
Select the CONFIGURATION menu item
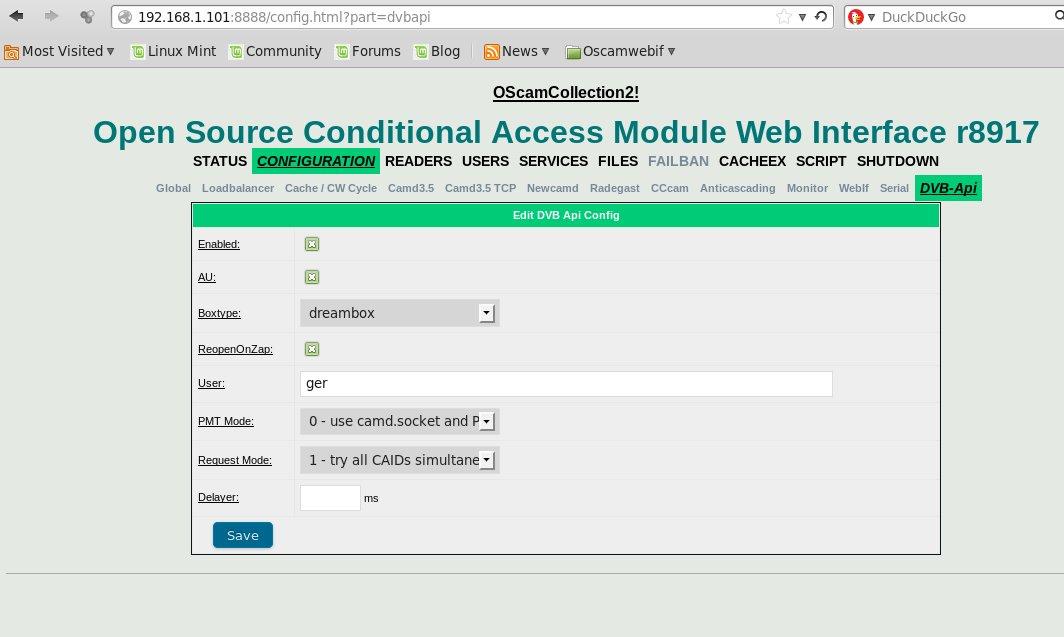(x=316, y=161)
